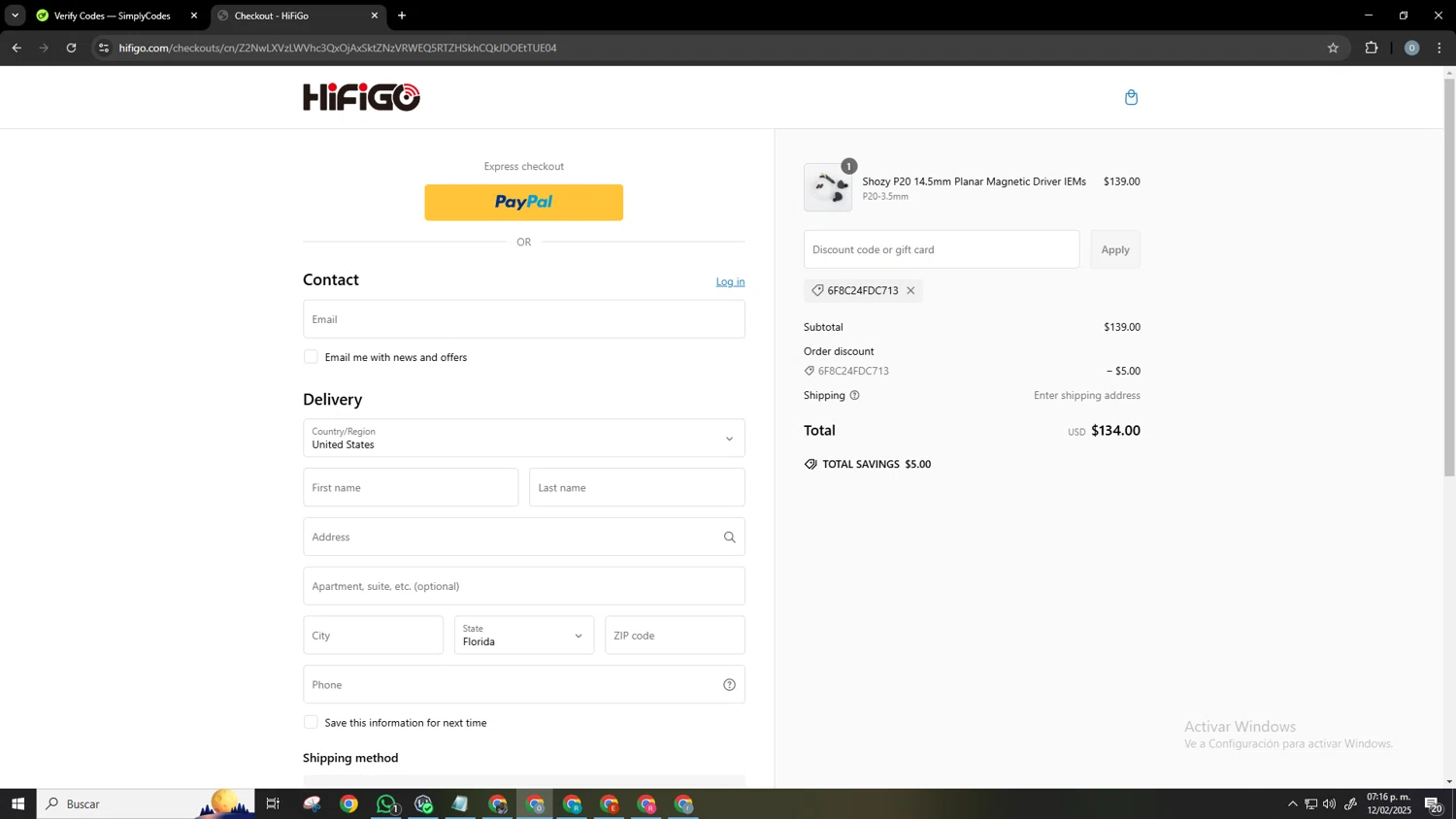
Task: Close the Verify Codes SimplyCodes tab
Action: [193, 16]
